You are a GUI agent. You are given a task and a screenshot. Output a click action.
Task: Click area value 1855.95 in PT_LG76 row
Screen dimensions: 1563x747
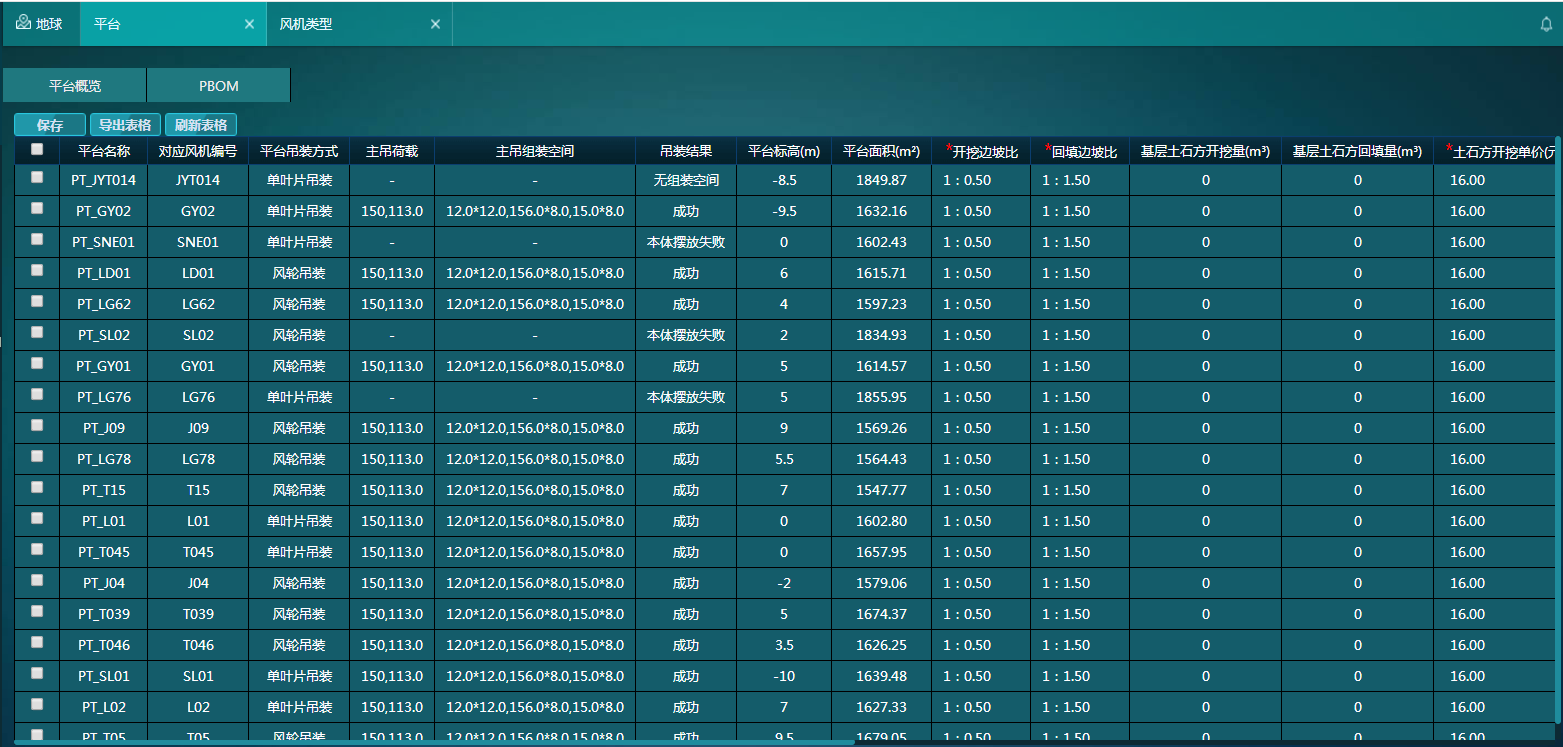[x=881, y=397]
